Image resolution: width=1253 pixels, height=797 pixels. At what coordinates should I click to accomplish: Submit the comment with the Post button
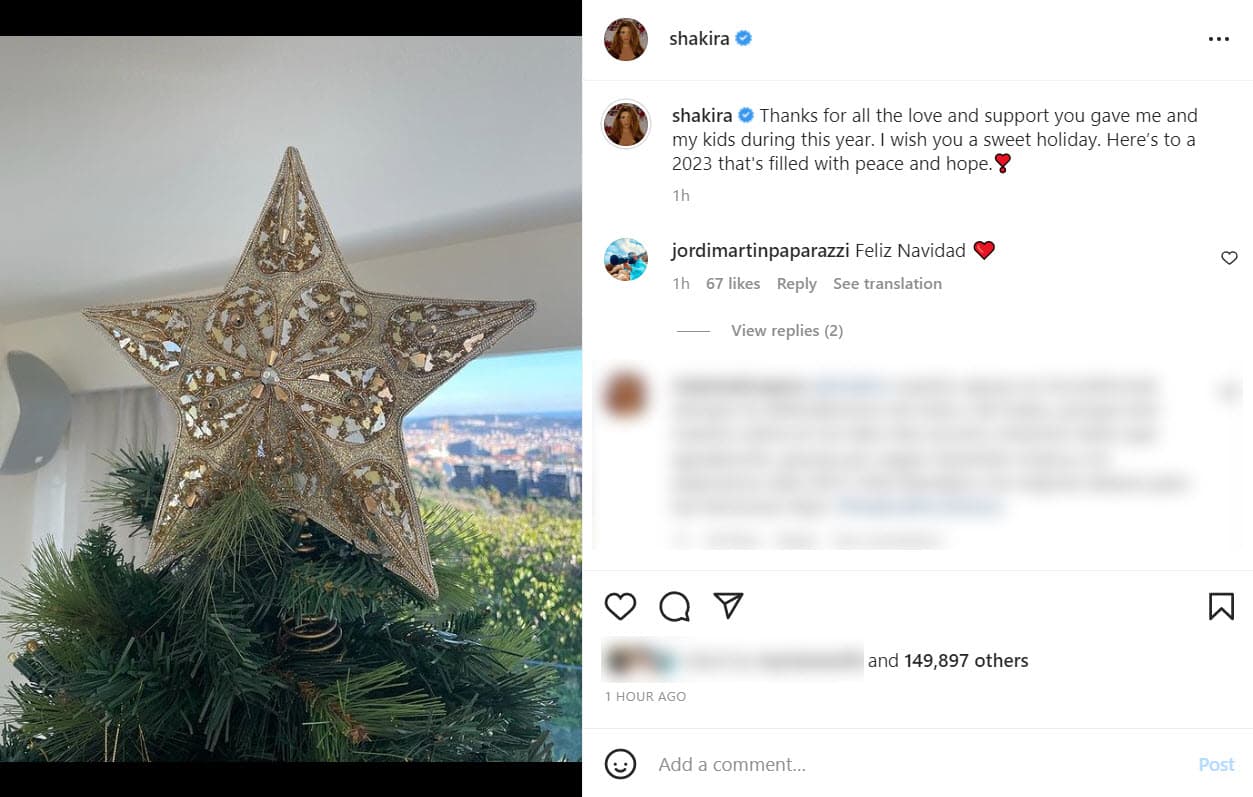tap(1216, 764)
